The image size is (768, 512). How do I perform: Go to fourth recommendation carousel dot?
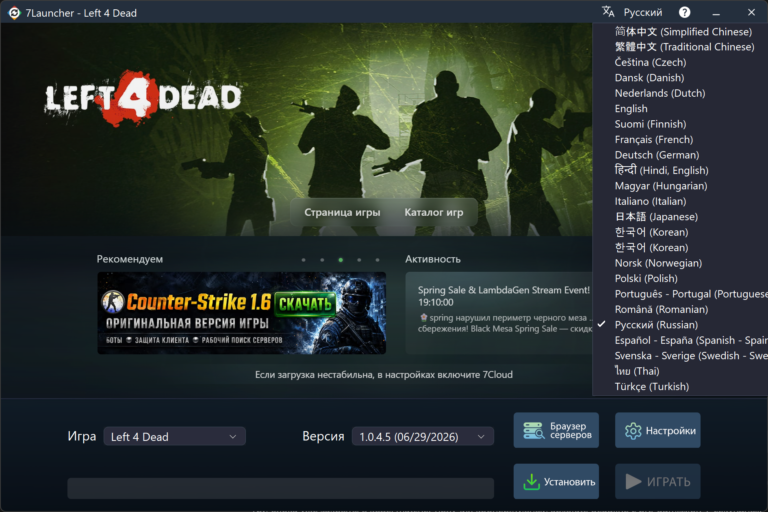(359, 260)
